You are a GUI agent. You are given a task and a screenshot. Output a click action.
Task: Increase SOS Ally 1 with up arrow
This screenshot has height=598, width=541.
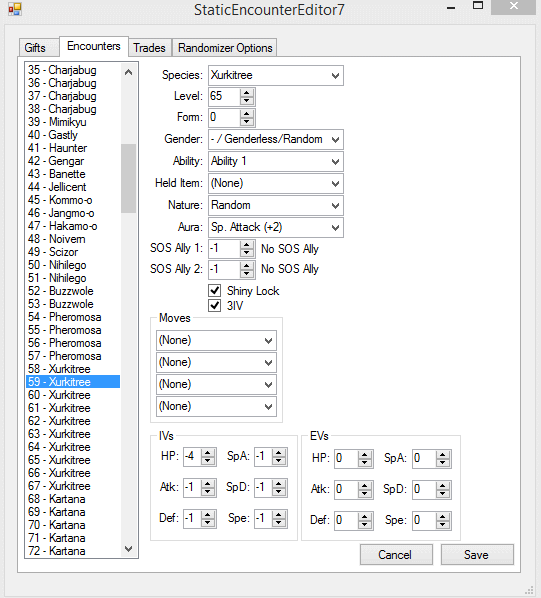tap(247, 245)
